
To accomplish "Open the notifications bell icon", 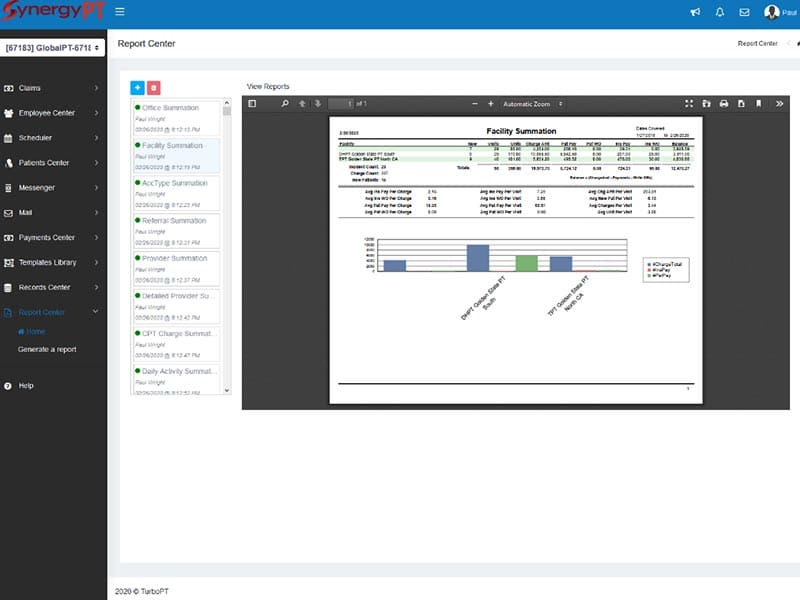I will pyautogui.click(x=720, y=12).
